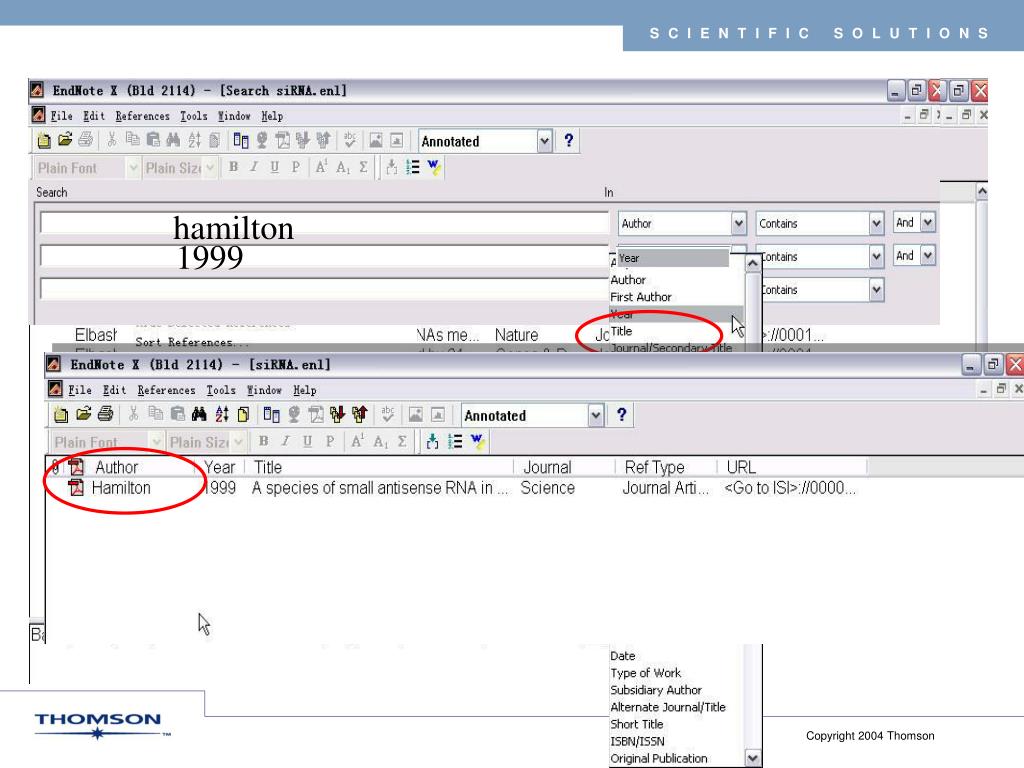Image resolution: width=1024 pixels, height=768 pixels.
Task: Click Format Bibliography icon in lower siRNA.enl window
Action: tap(455, 442)
